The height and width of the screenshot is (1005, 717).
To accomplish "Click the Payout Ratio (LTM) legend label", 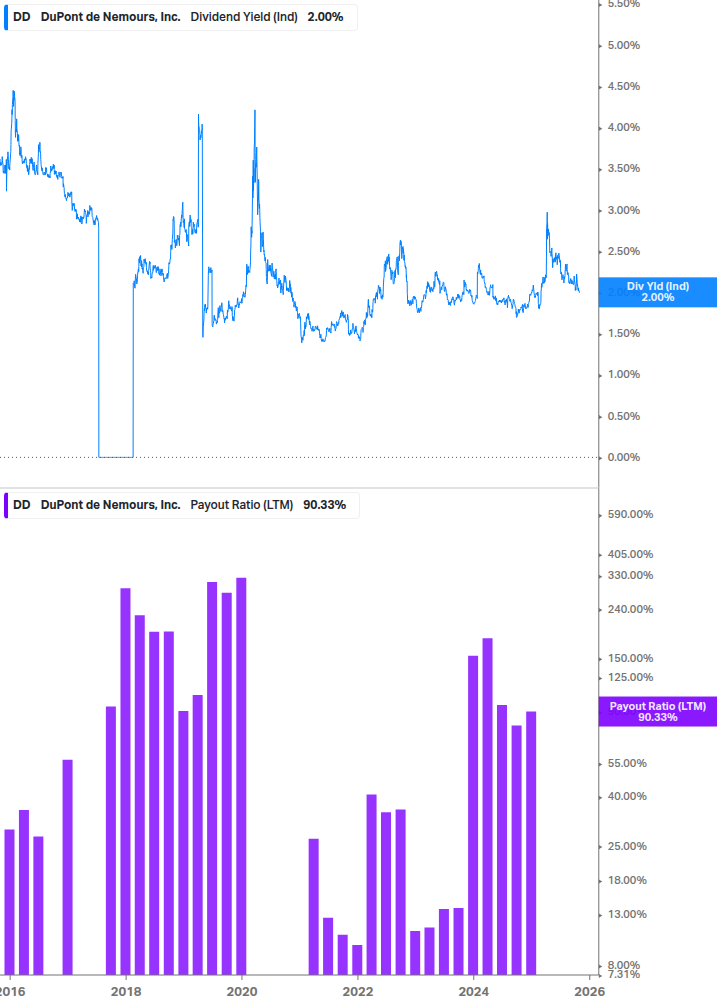I will [241, 505].
